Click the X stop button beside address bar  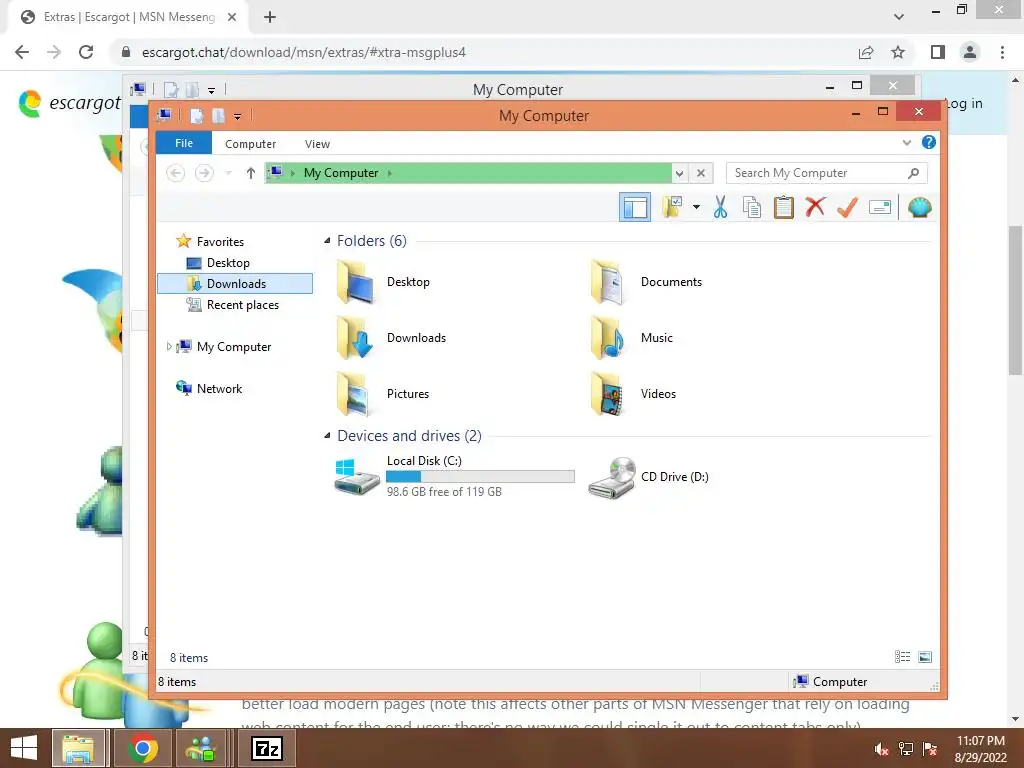point(701,173)
